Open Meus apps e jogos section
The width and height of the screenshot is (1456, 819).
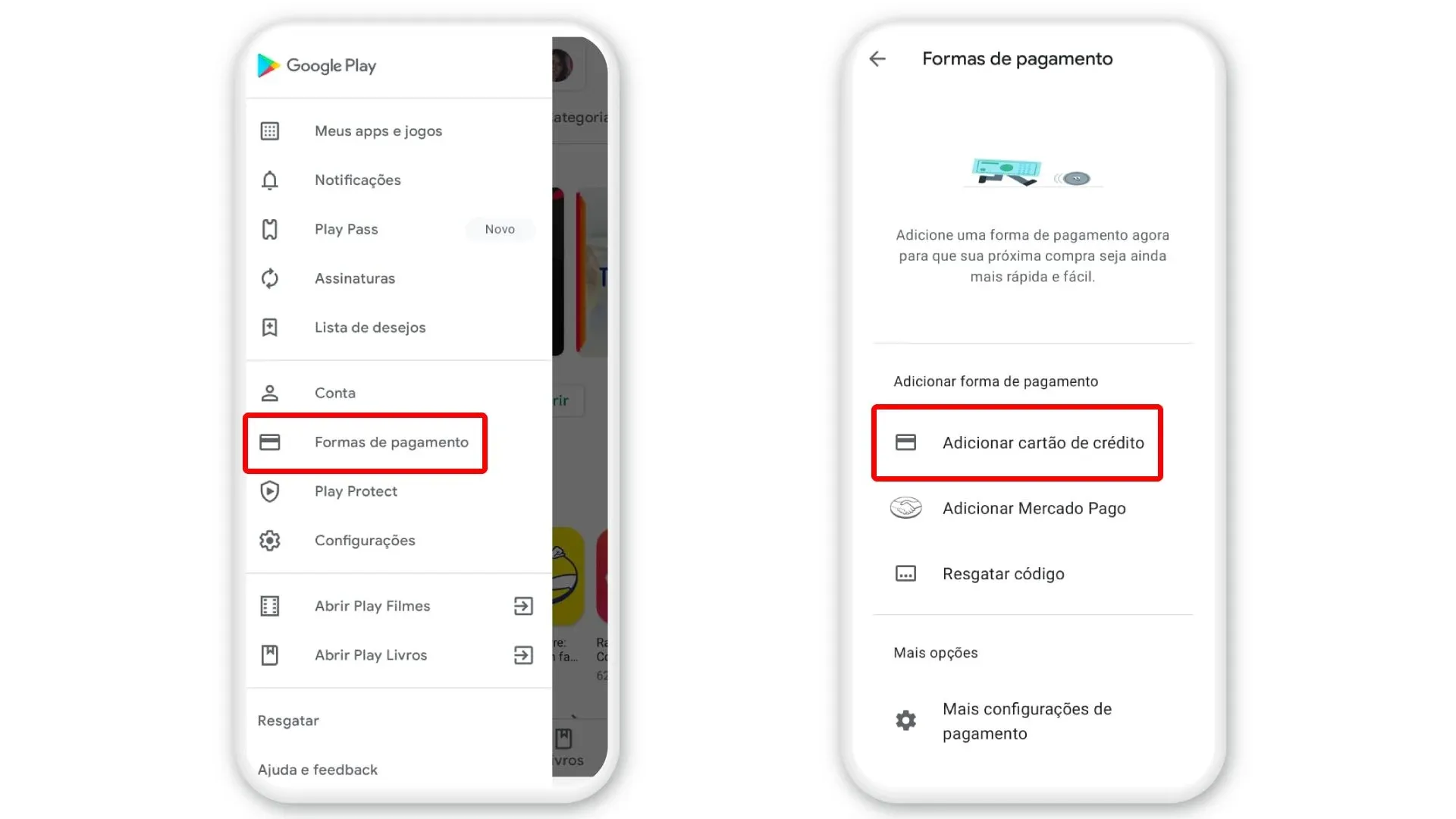[x=378, y=131]
